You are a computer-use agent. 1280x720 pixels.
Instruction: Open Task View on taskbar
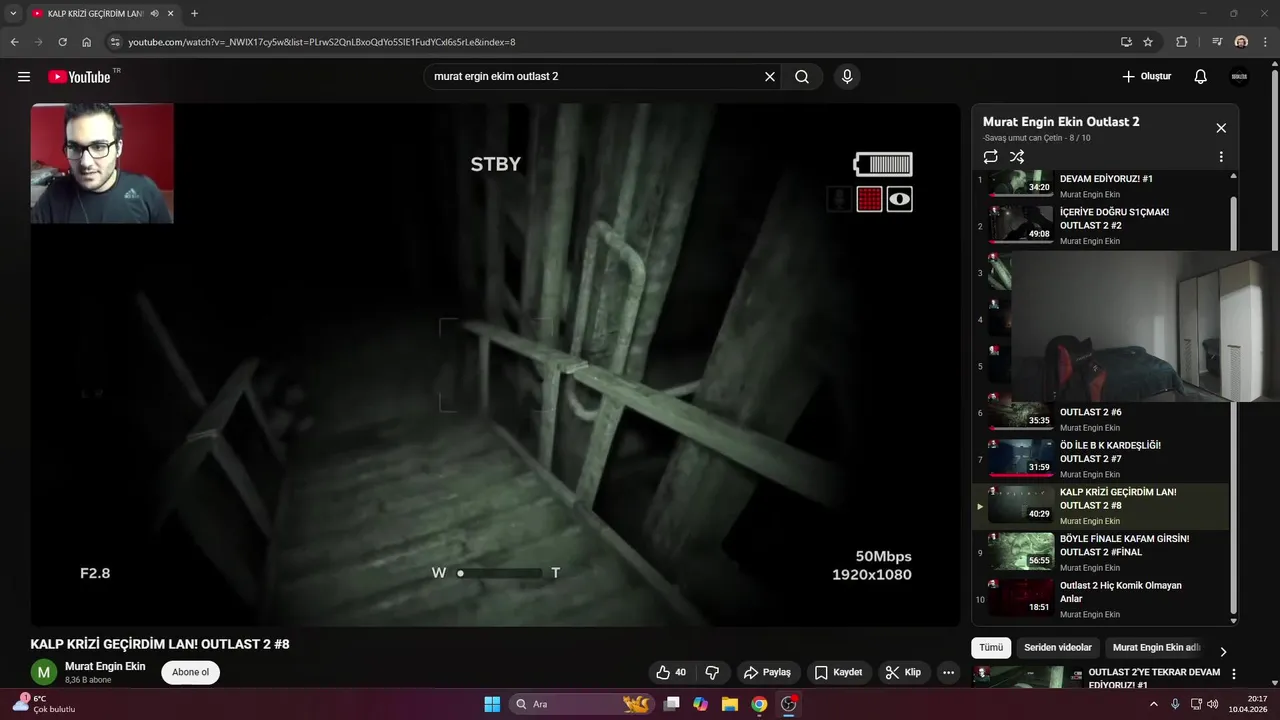pos(672,704)
